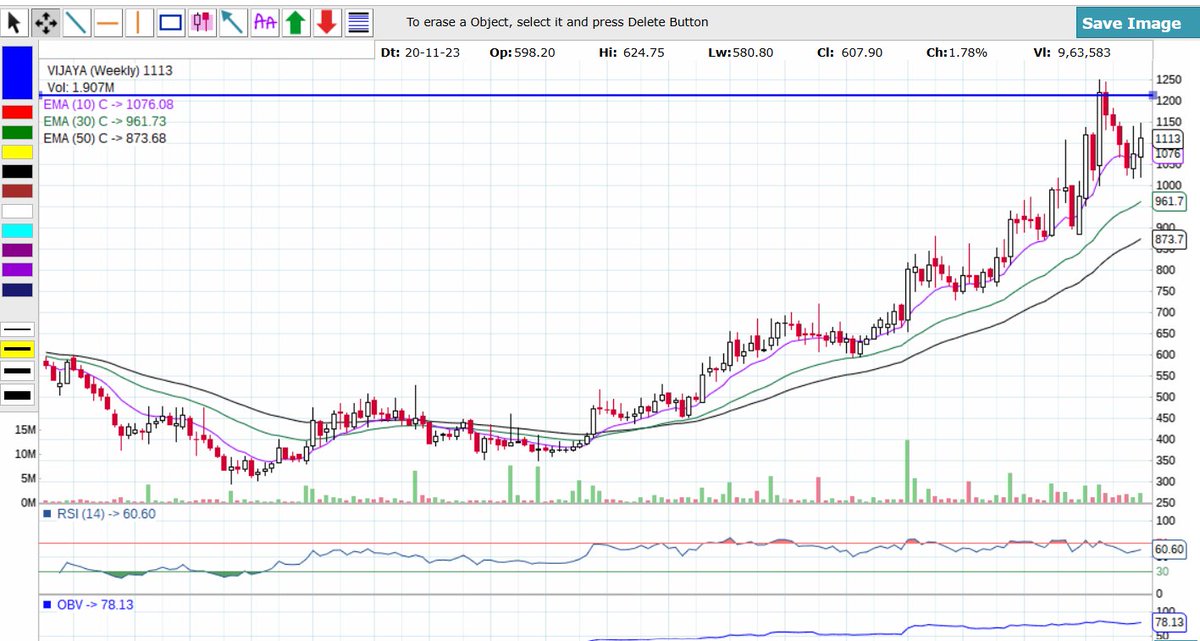This screenshot has height=641, width=1200.
Task: Choose the diagonal trend line tool
Action: (x=77, y=20)
